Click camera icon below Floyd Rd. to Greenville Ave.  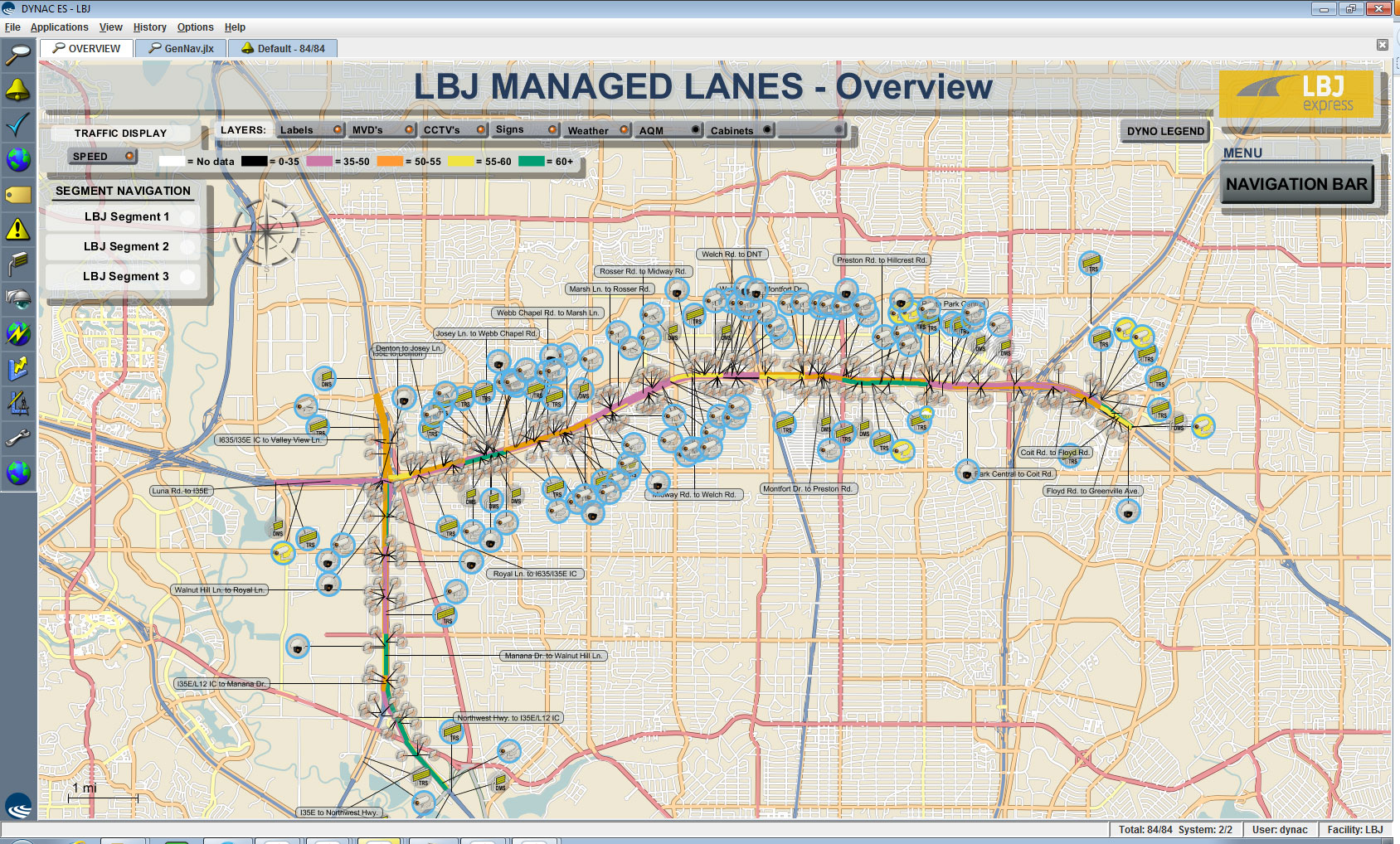(x=1128, y=512)
